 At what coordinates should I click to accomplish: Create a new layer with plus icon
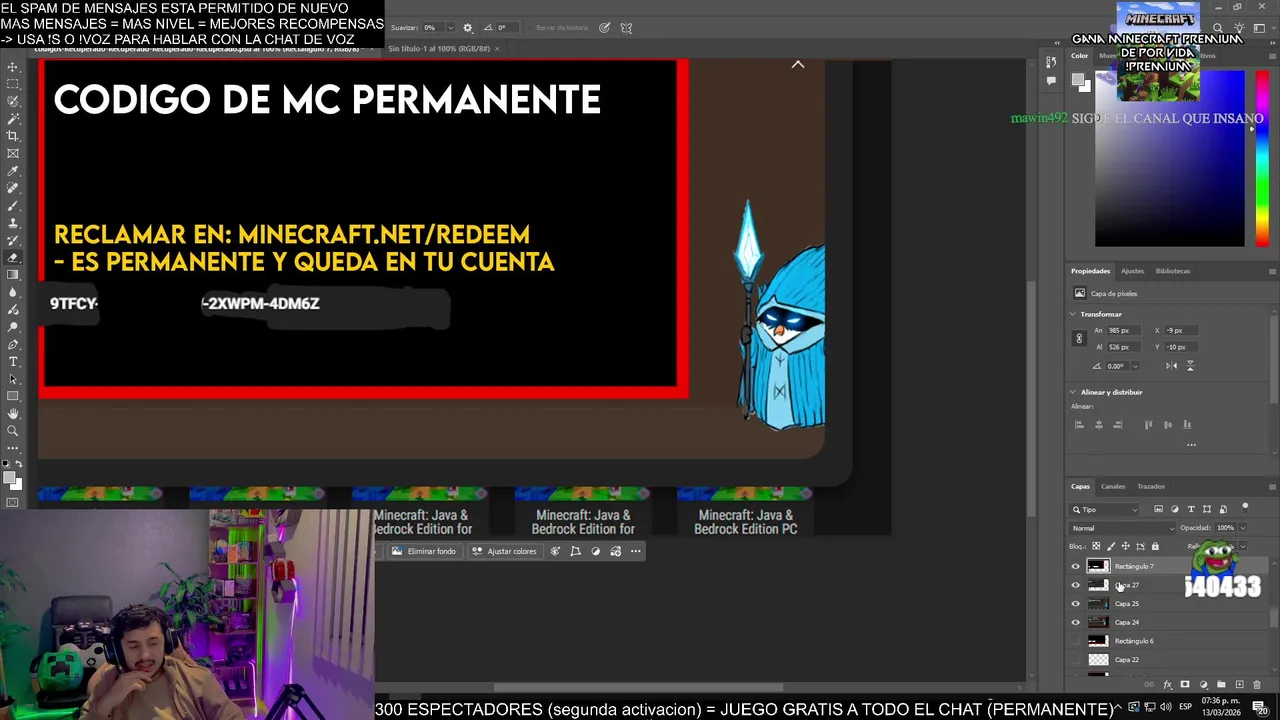1239,685
